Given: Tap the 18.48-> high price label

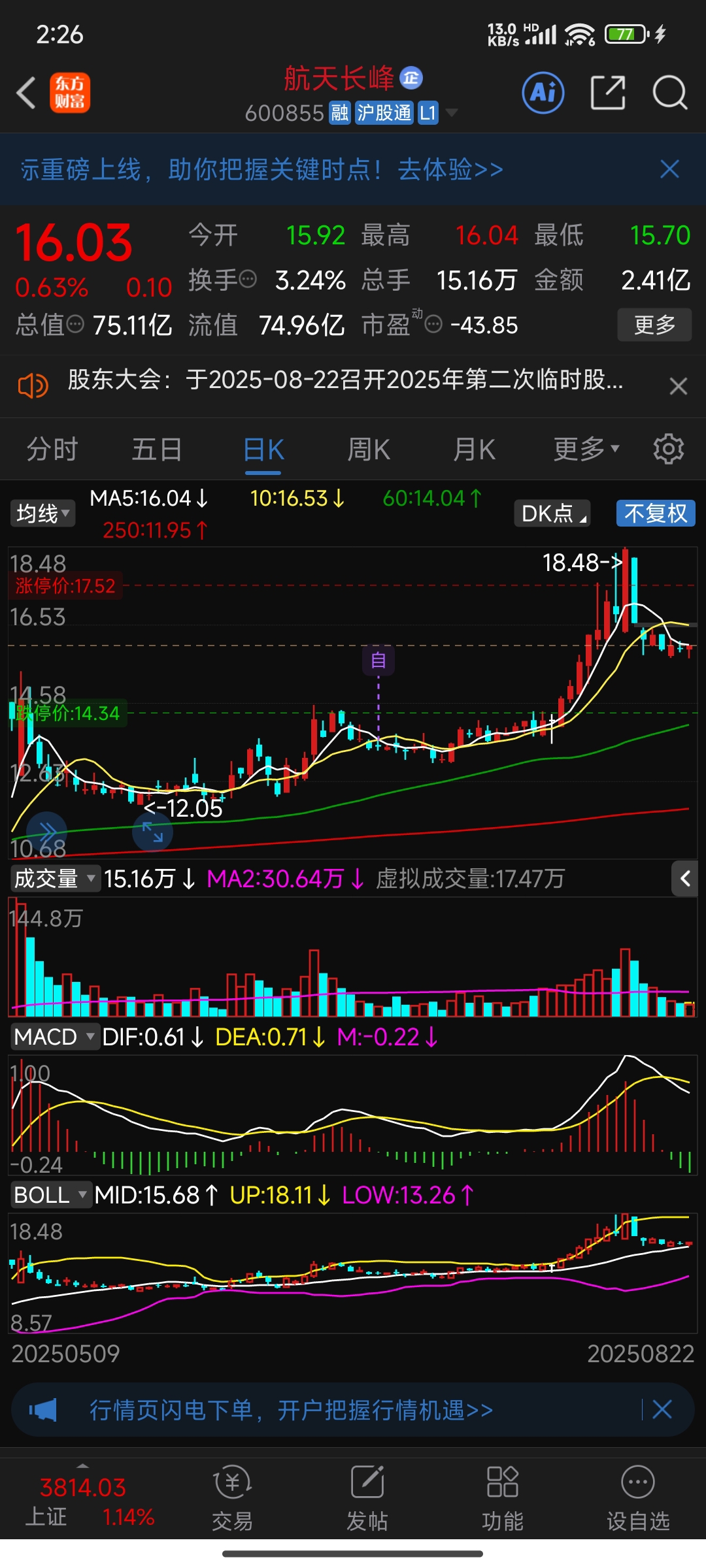Looking at the screenshot, I should 582,563.
